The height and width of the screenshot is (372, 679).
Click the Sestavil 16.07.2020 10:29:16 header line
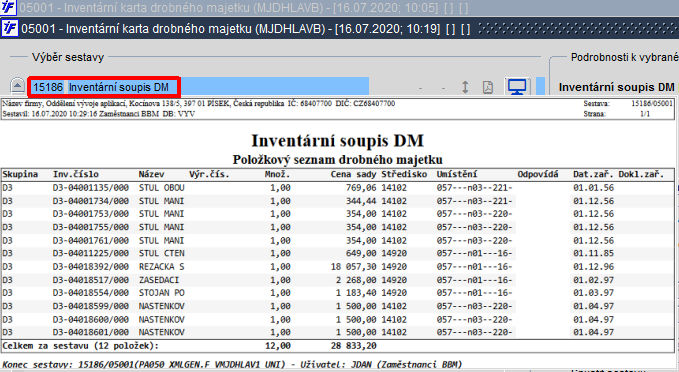[99, 114]
